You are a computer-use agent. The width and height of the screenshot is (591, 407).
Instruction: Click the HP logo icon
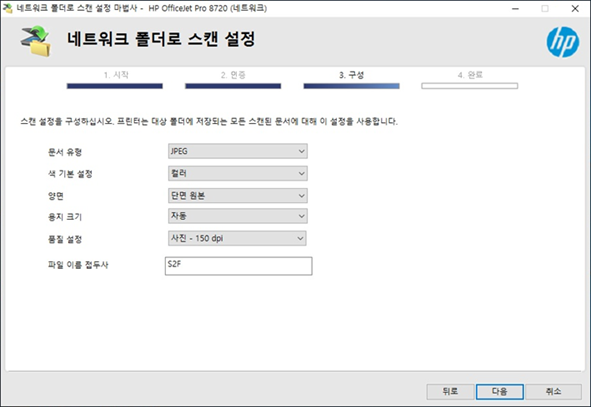(563, 42)
